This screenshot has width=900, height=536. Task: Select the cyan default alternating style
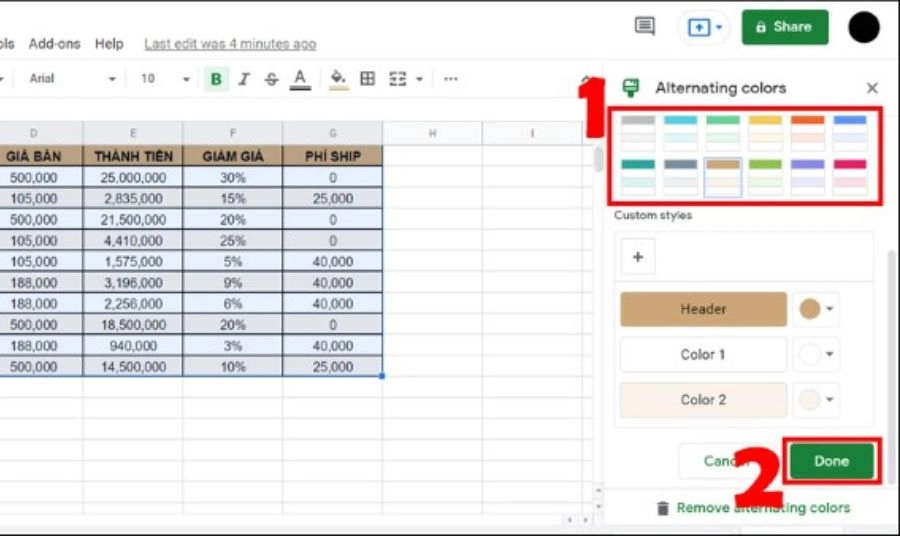click(680, 133)
